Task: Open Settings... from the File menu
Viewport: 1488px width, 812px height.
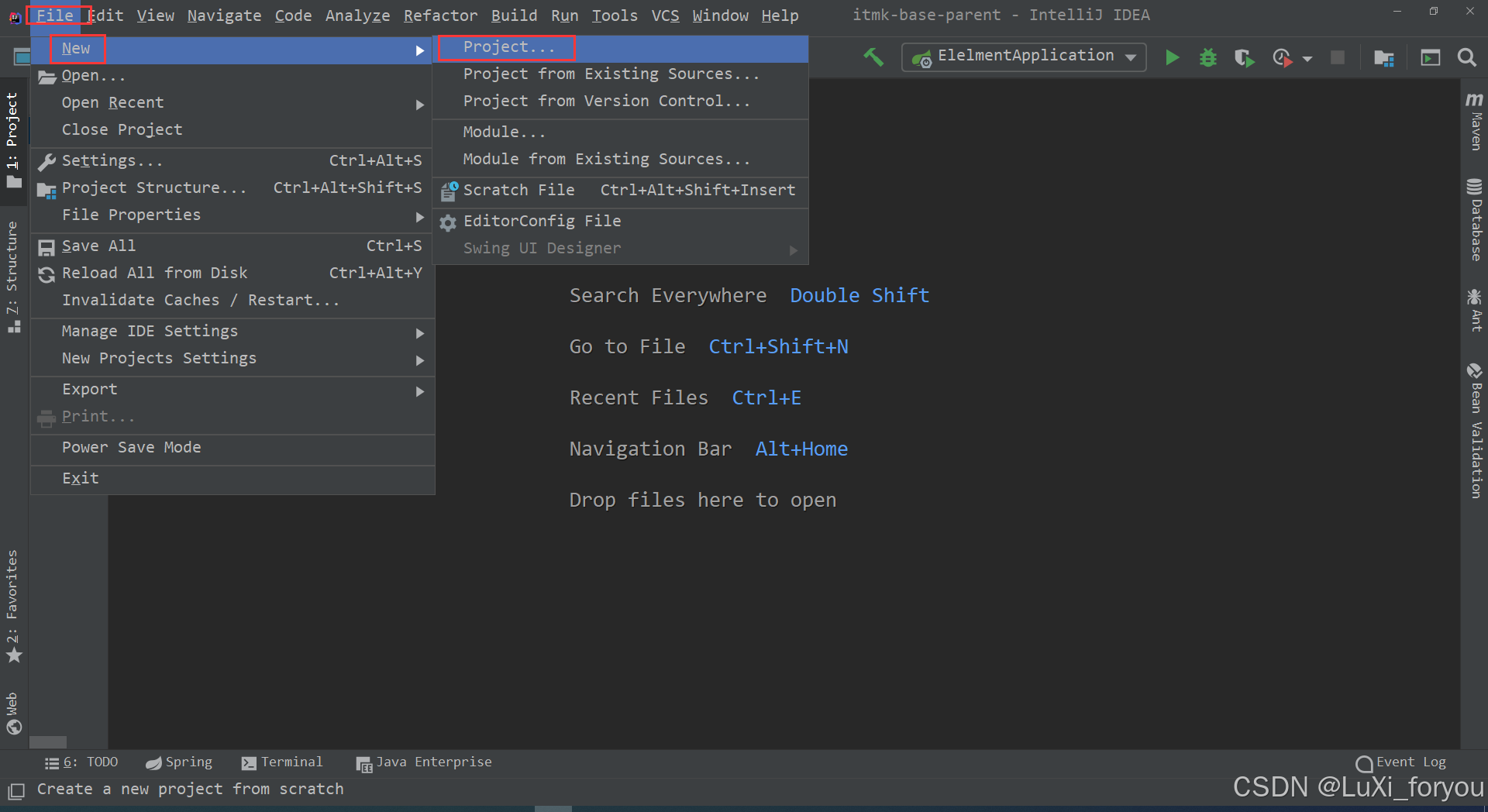Action: (232, 160)
